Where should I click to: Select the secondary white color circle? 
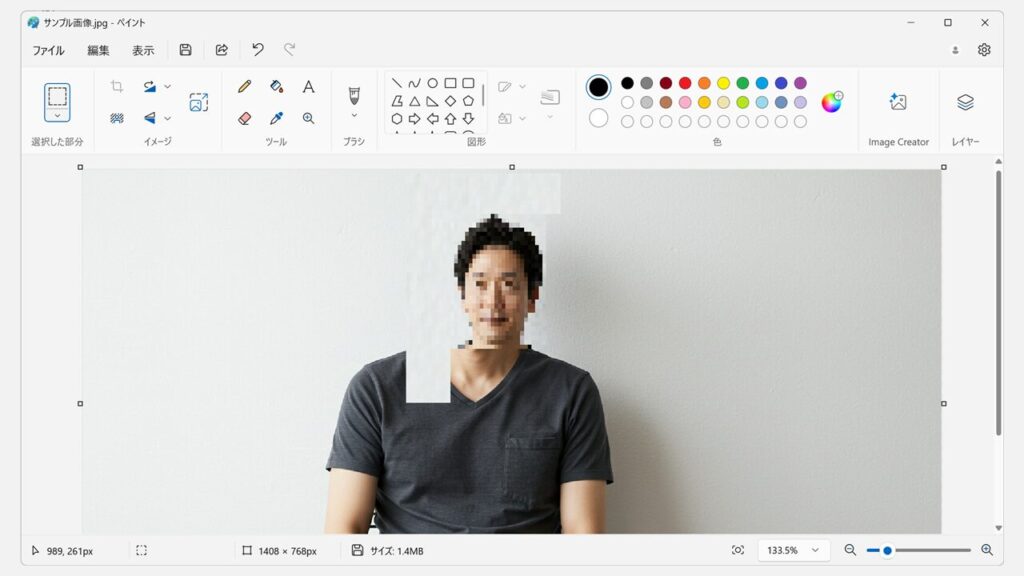coord(598,118)
